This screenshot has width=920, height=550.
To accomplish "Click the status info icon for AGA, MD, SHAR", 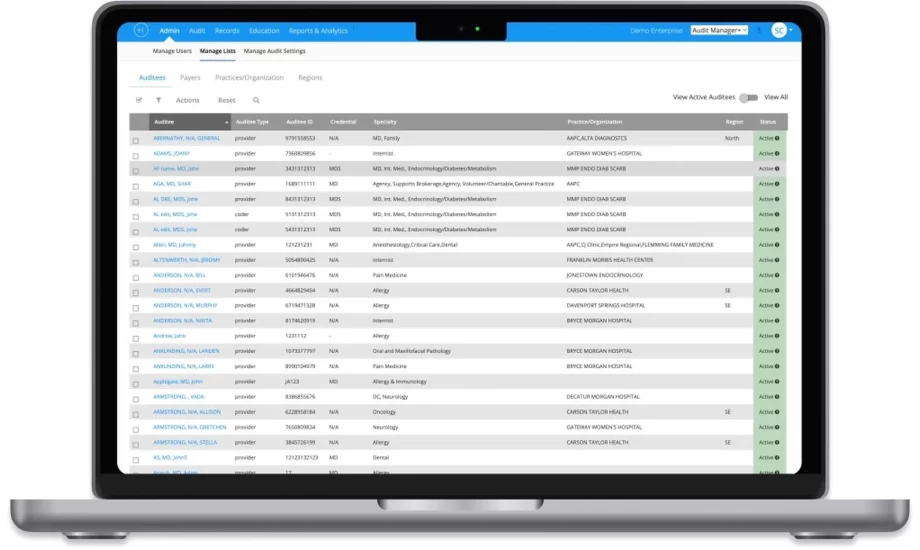I will pyautogui.click(x=777, y=184).
